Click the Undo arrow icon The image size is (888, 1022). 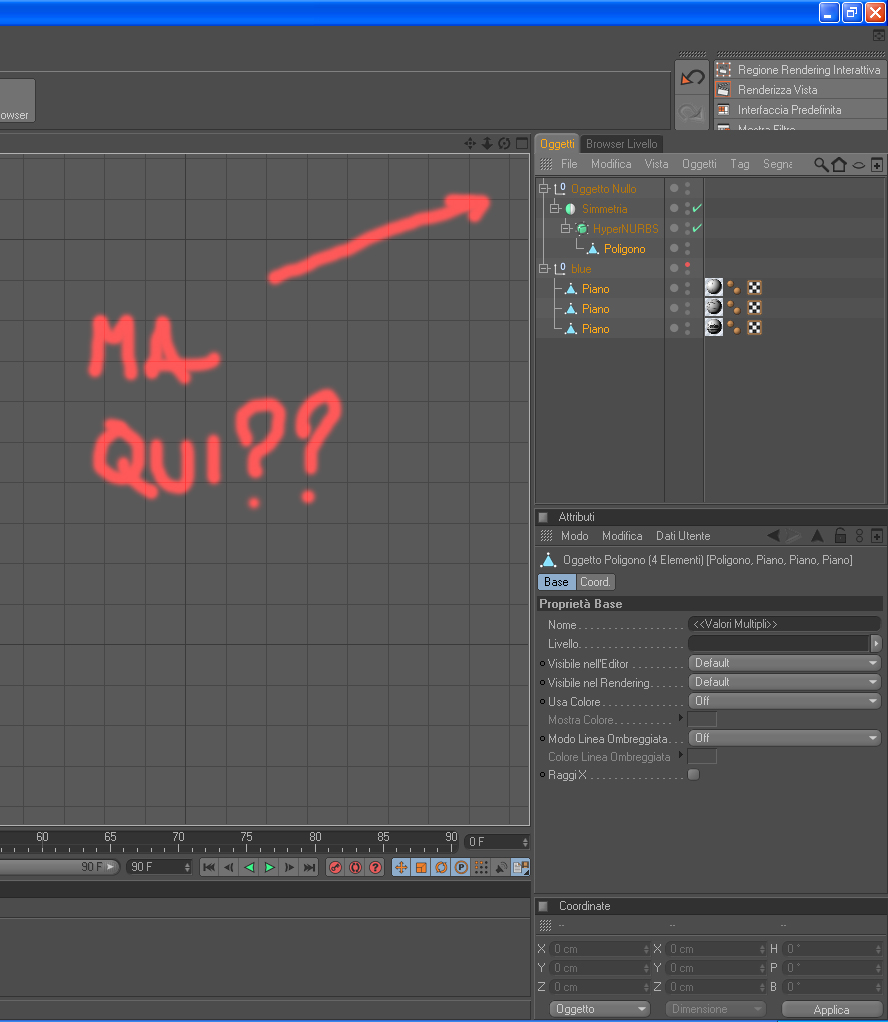coord(692,78)
